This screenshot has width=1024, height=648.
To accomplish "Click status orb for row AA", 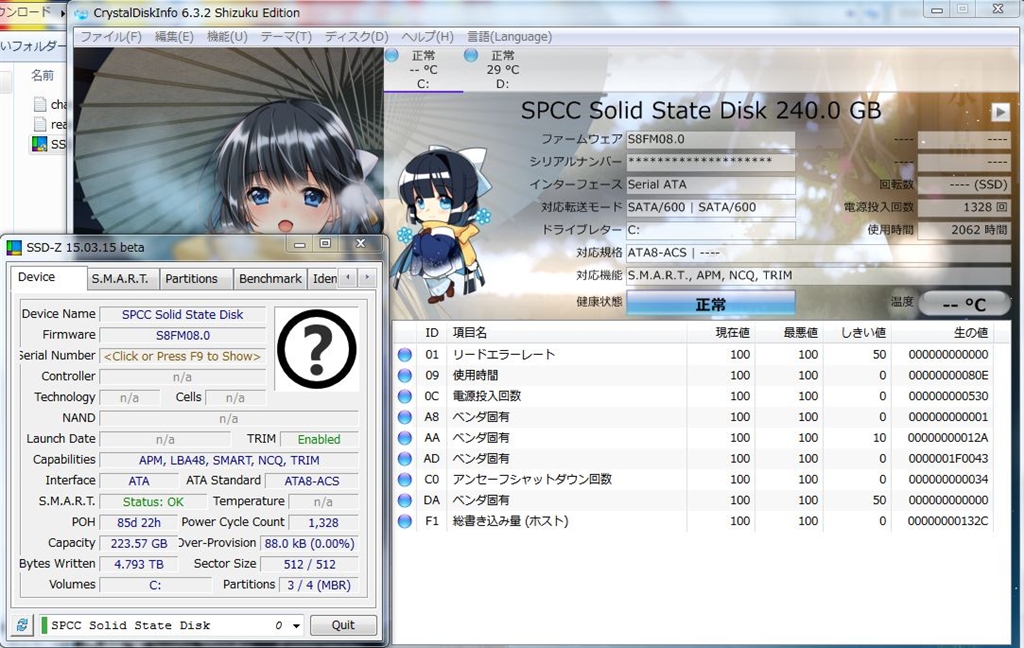I will (x=405, y=438).
